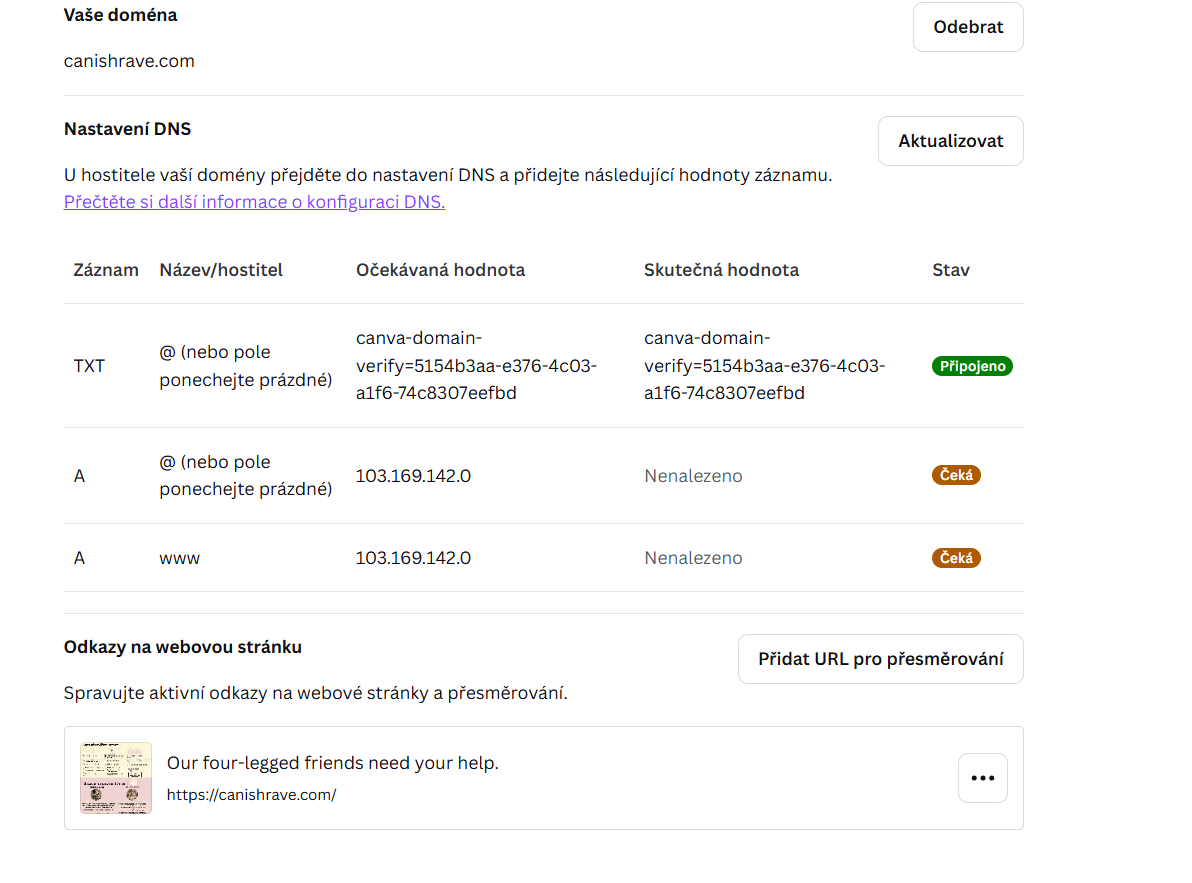Click the canishrave.com domain name text
The image size is (1192, 883).
[129, 61]
